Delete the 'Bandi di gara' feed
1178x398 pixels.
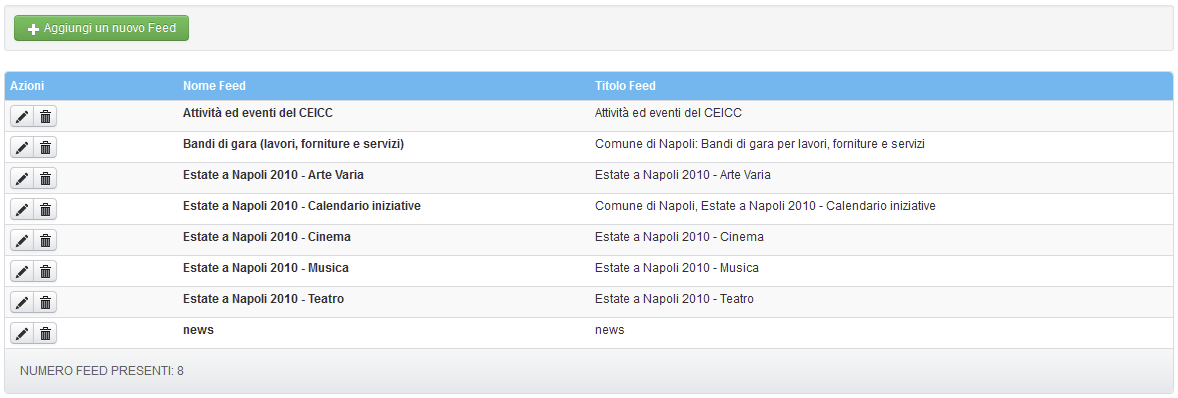pos(45,147)
